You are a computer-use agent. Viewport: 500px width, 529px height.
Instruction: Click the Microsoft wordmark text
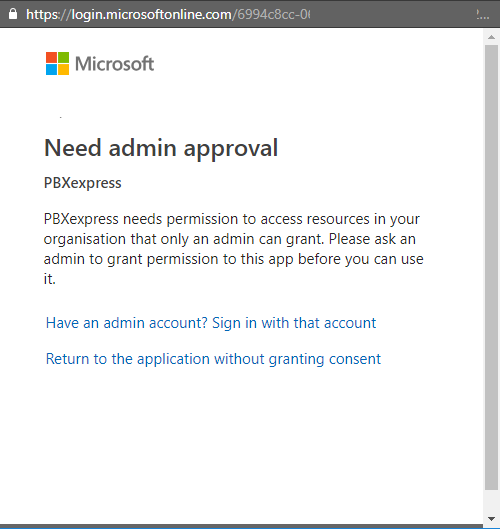tap(114, 63)
